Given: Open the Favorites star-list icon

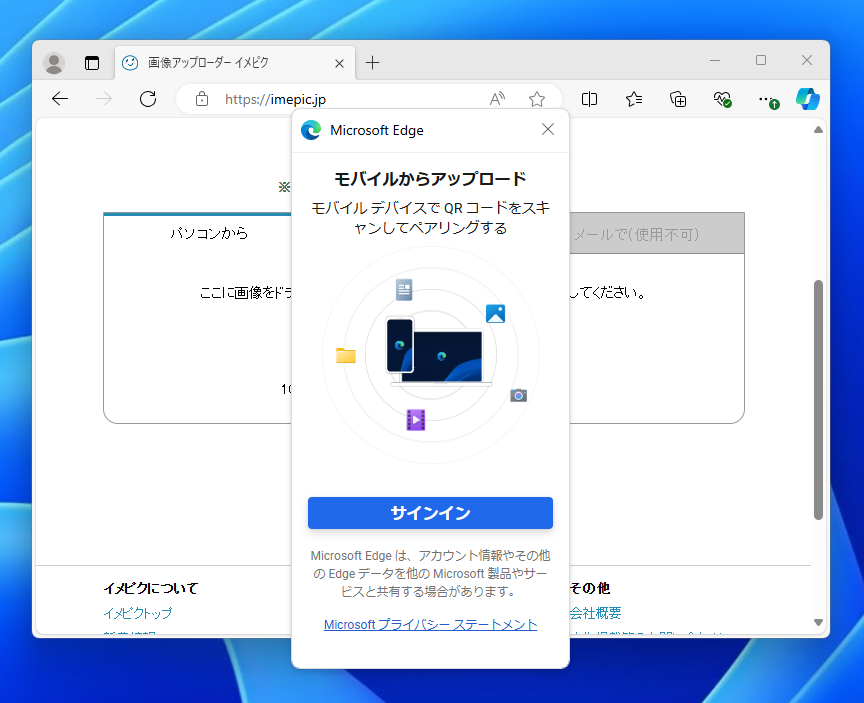Looking at the screenshot, I should pyautogui.click(x=633, y=99).
